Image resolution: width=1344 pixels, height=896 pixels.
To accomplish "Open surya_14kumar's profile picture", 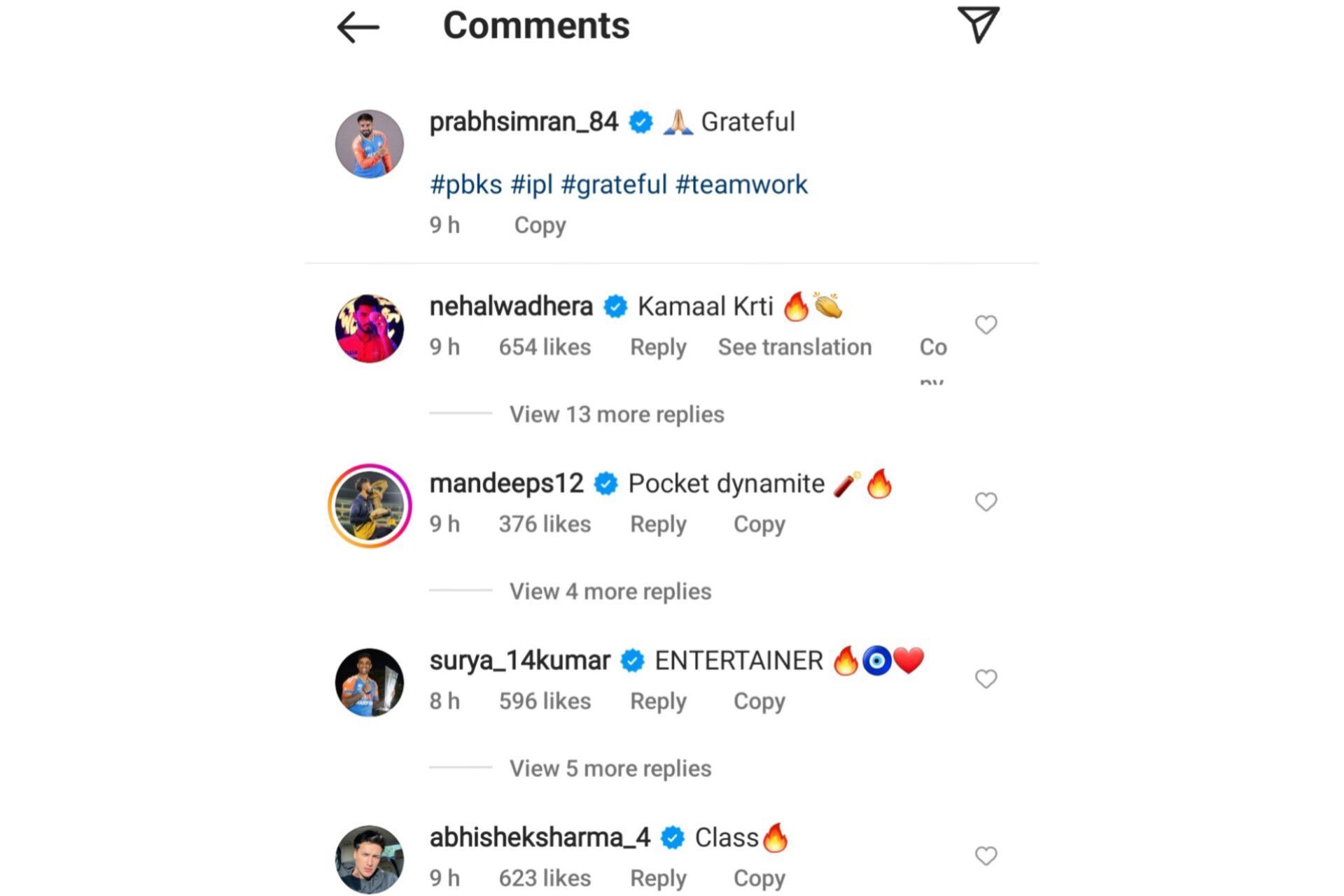I will point(369,680).
